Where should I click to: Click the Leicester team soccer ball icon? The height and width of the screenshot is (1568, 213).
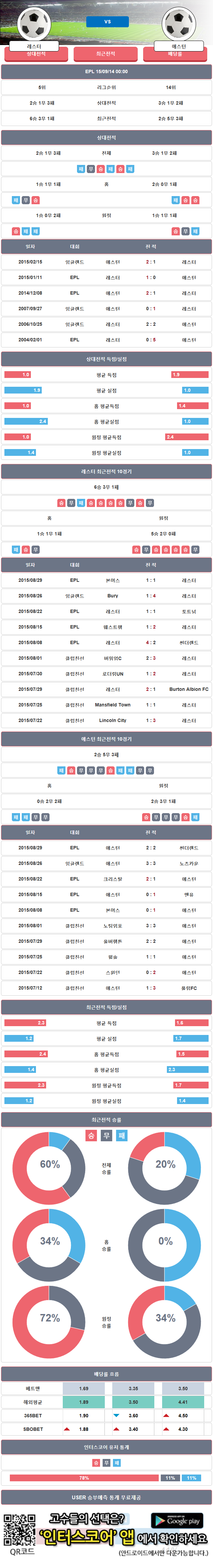(x=34, y=23)
